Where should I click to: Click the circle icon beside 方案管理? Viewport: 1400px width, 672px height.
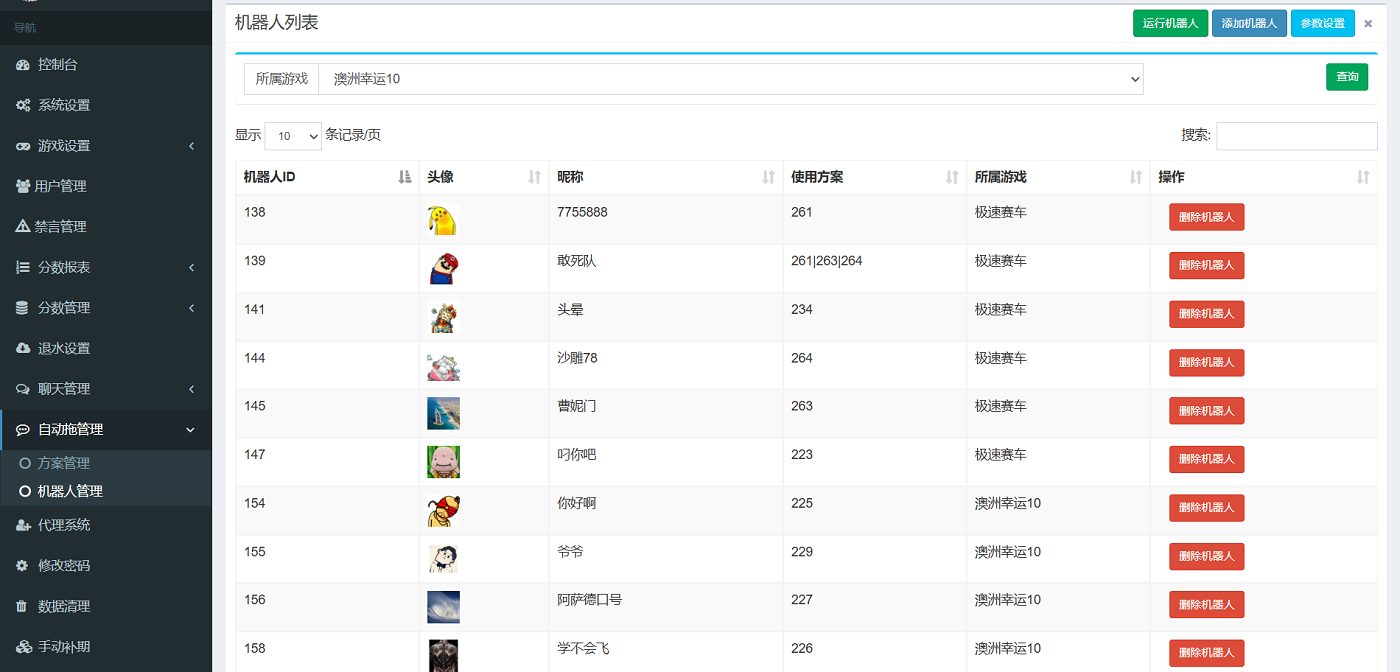[25, 463]
